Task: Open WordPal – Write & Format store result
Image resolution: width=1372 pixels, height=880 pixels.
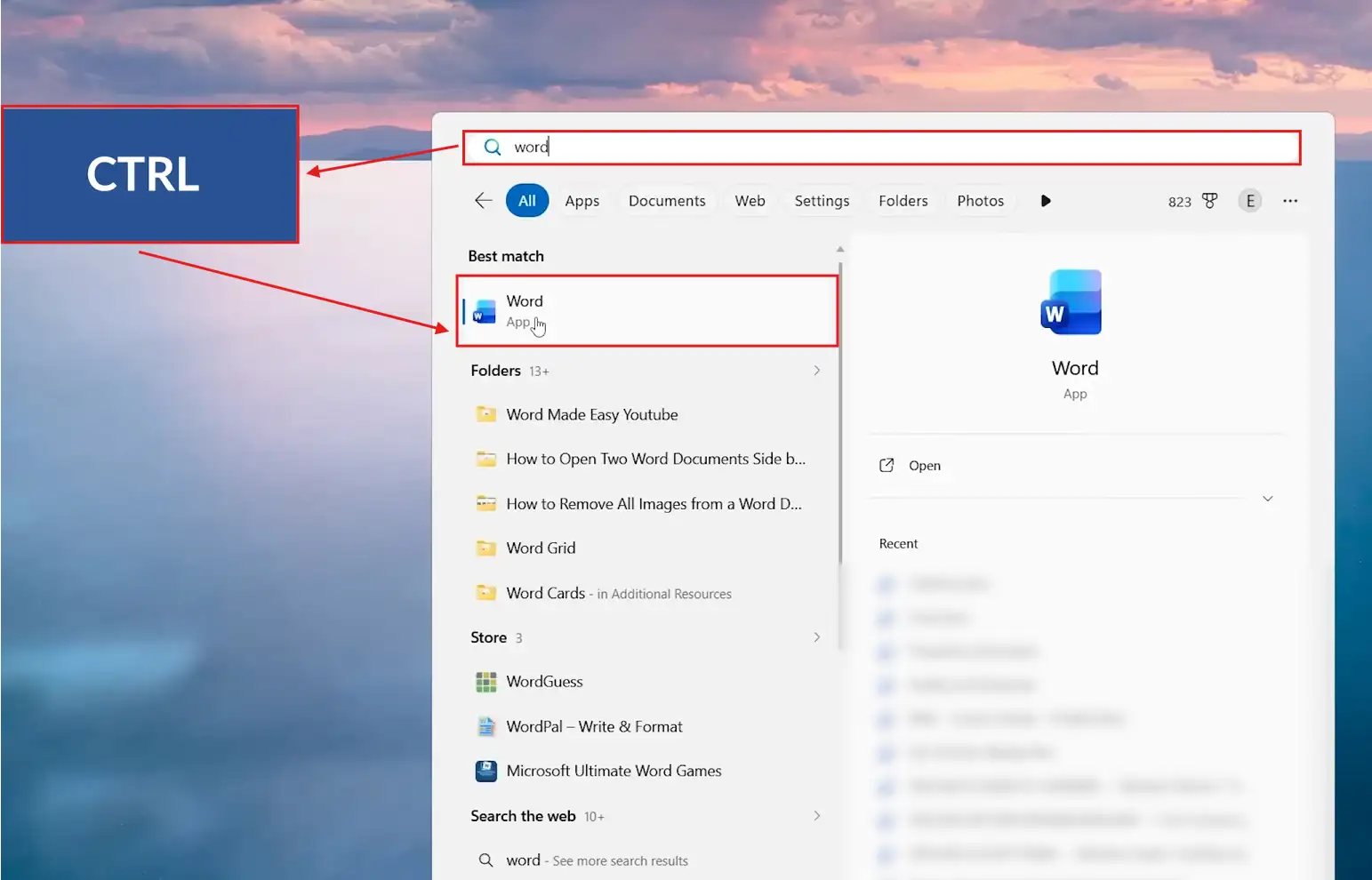Action: pyautogui.click(x=647, y=726)
